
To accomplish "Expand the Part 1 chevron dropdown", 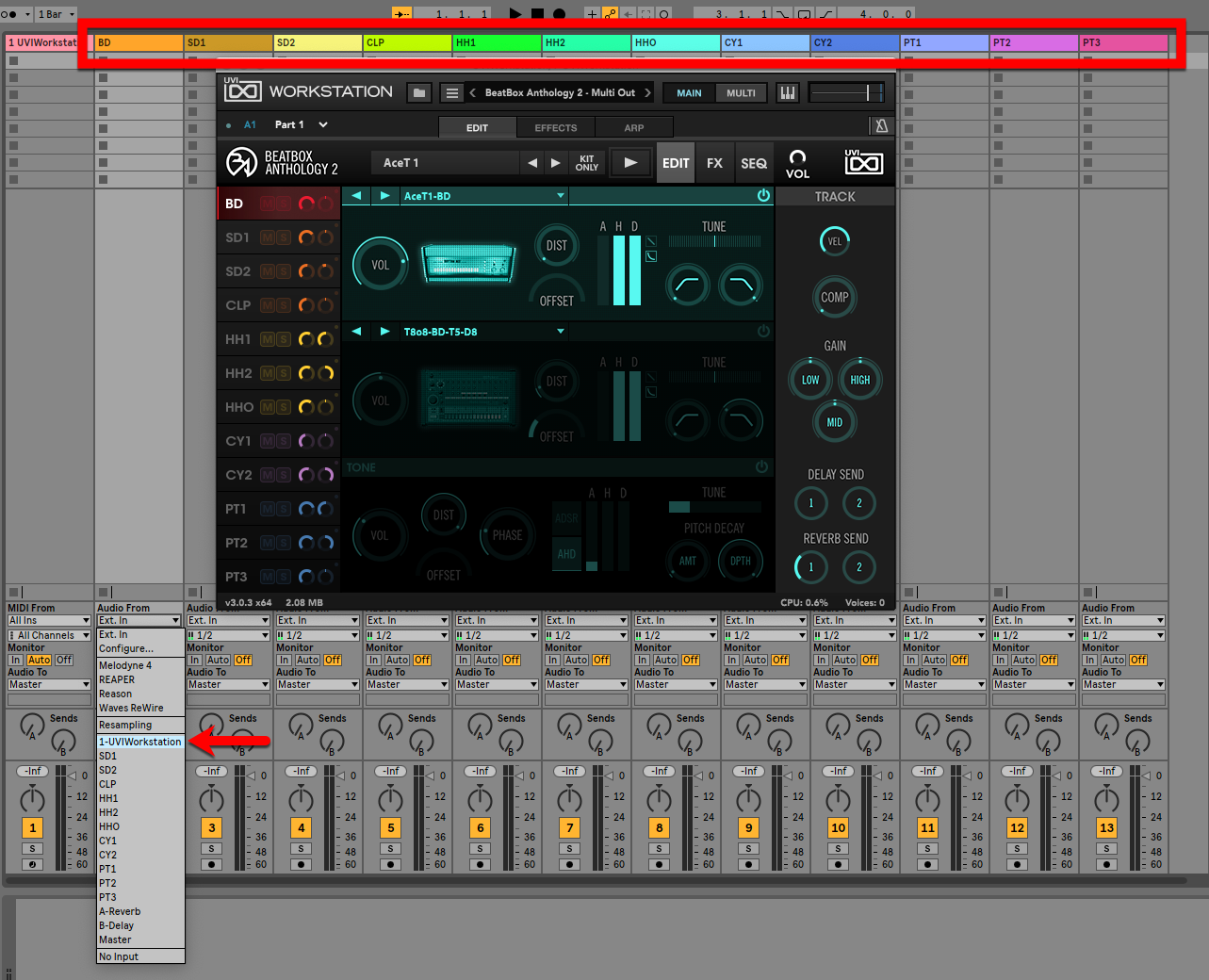I will pos(323,124).
